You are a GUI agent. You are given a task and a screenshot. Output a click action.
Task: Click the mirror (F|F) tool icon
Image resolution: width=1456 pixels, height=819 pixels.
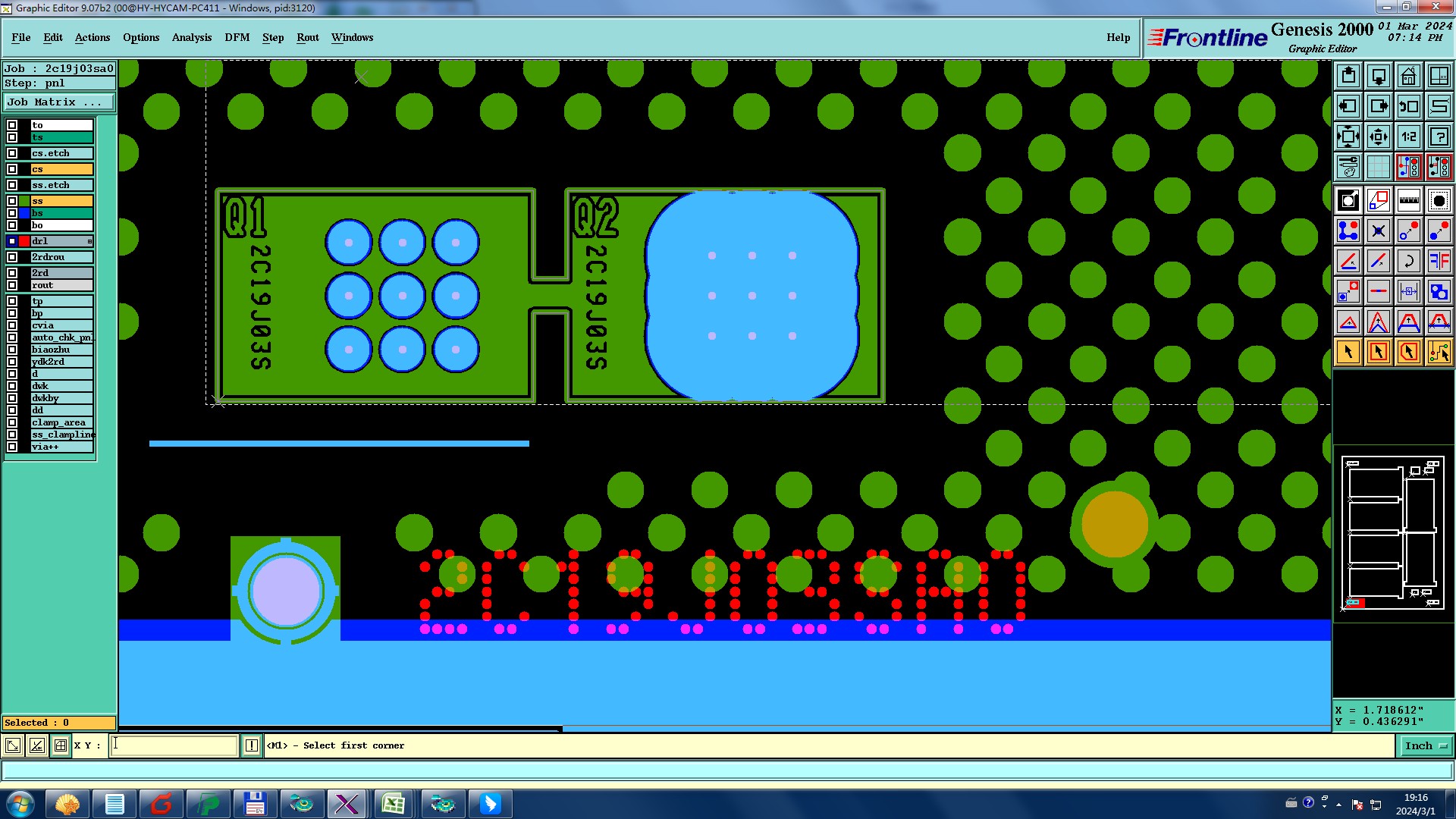(x=1439, y=261)
